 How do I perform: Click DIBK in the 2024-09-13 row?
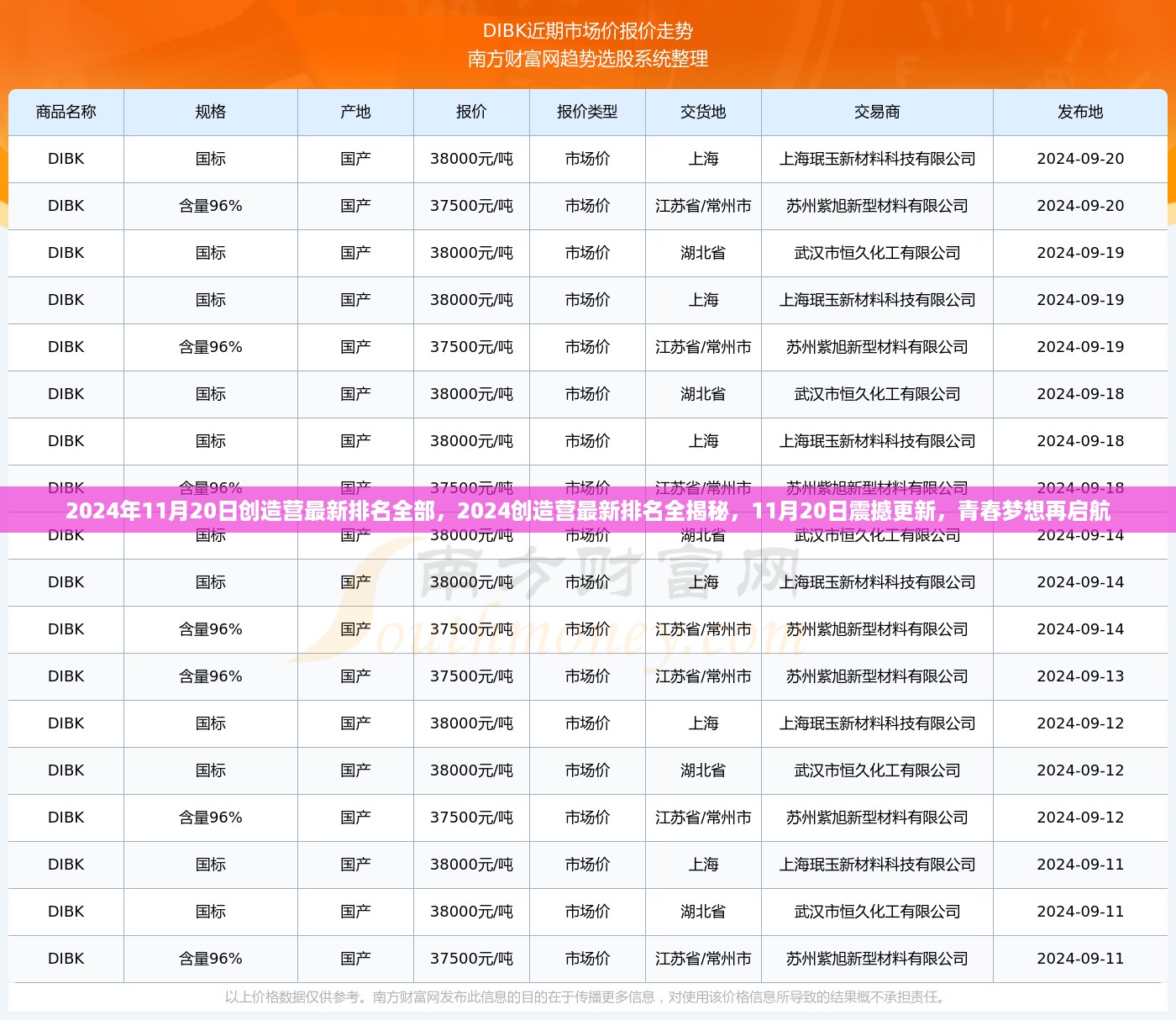coord(66,676)
